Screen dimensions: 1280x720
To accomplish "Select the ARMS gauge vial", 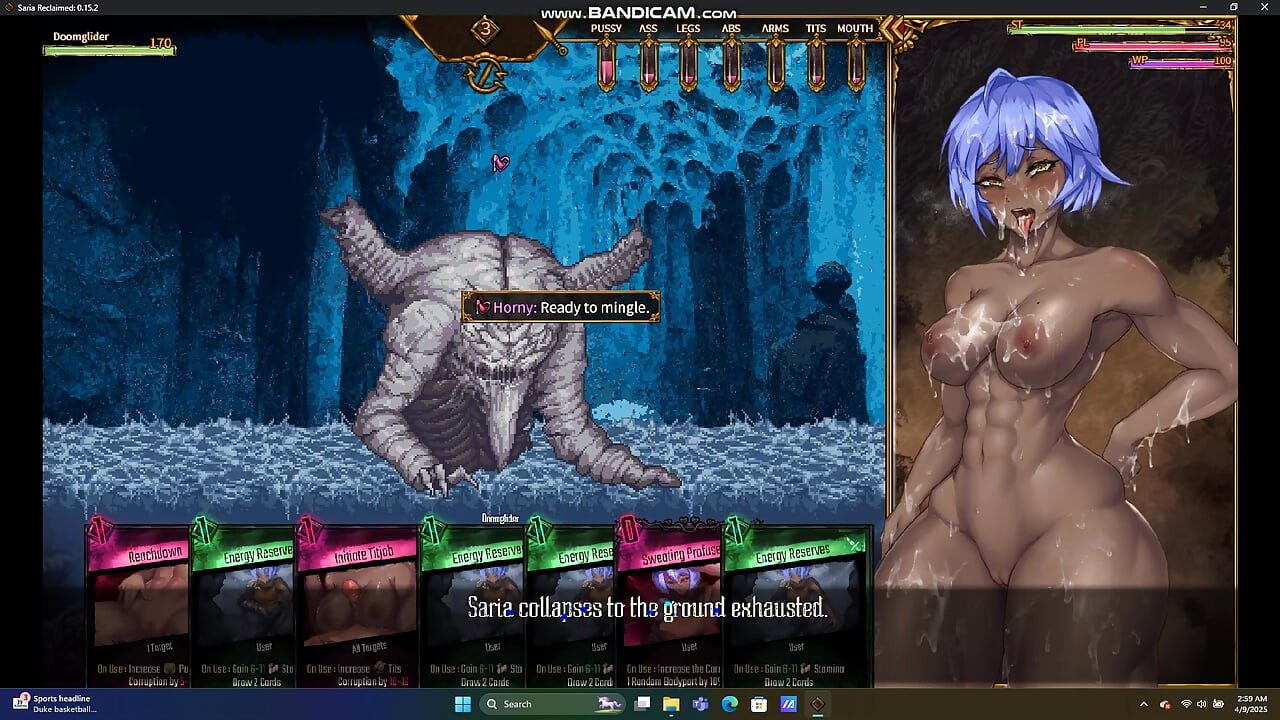I will 775,64.
